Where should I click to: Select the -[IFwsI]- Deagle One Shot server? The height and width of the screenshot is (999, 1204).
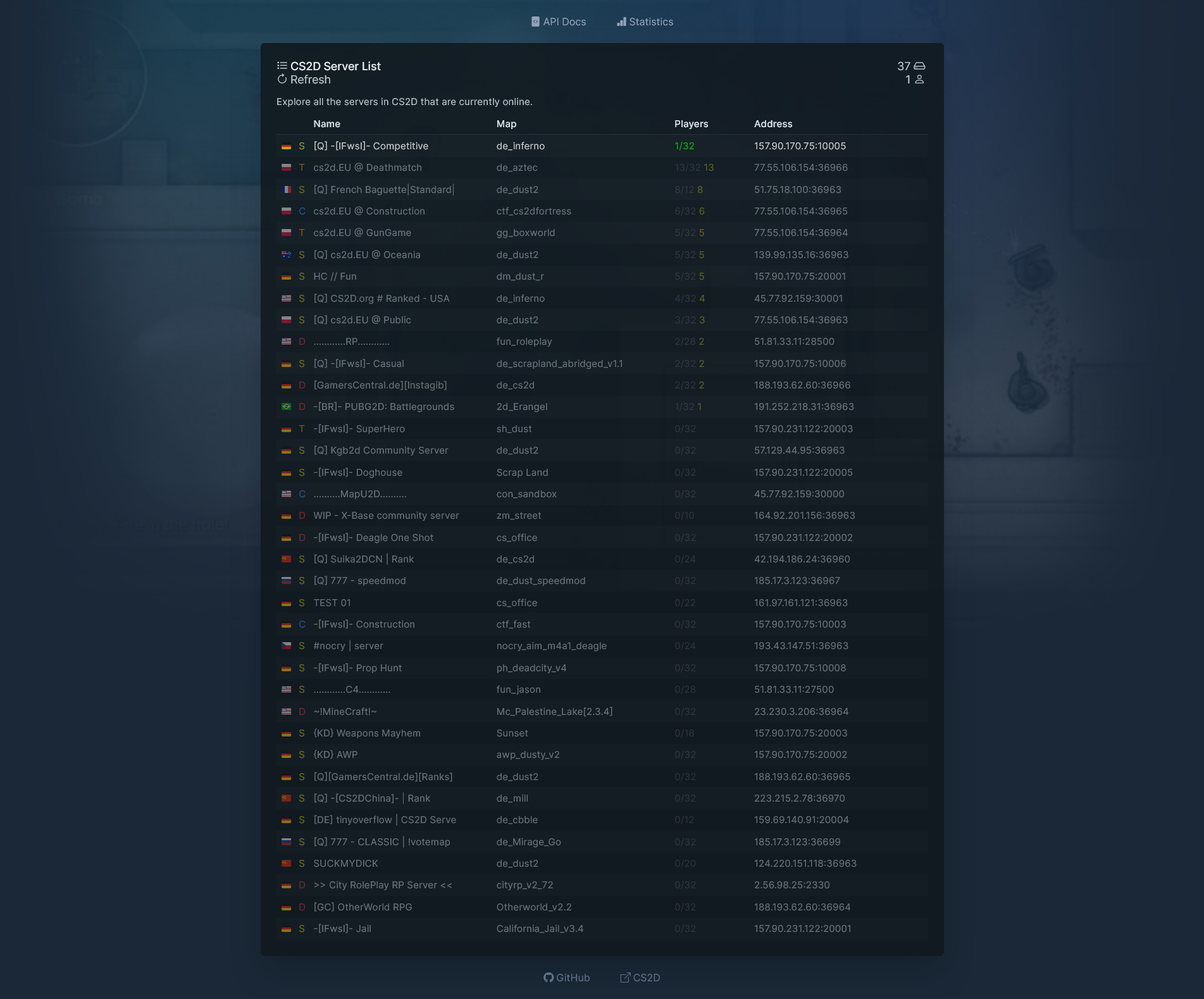coord(373,538)
